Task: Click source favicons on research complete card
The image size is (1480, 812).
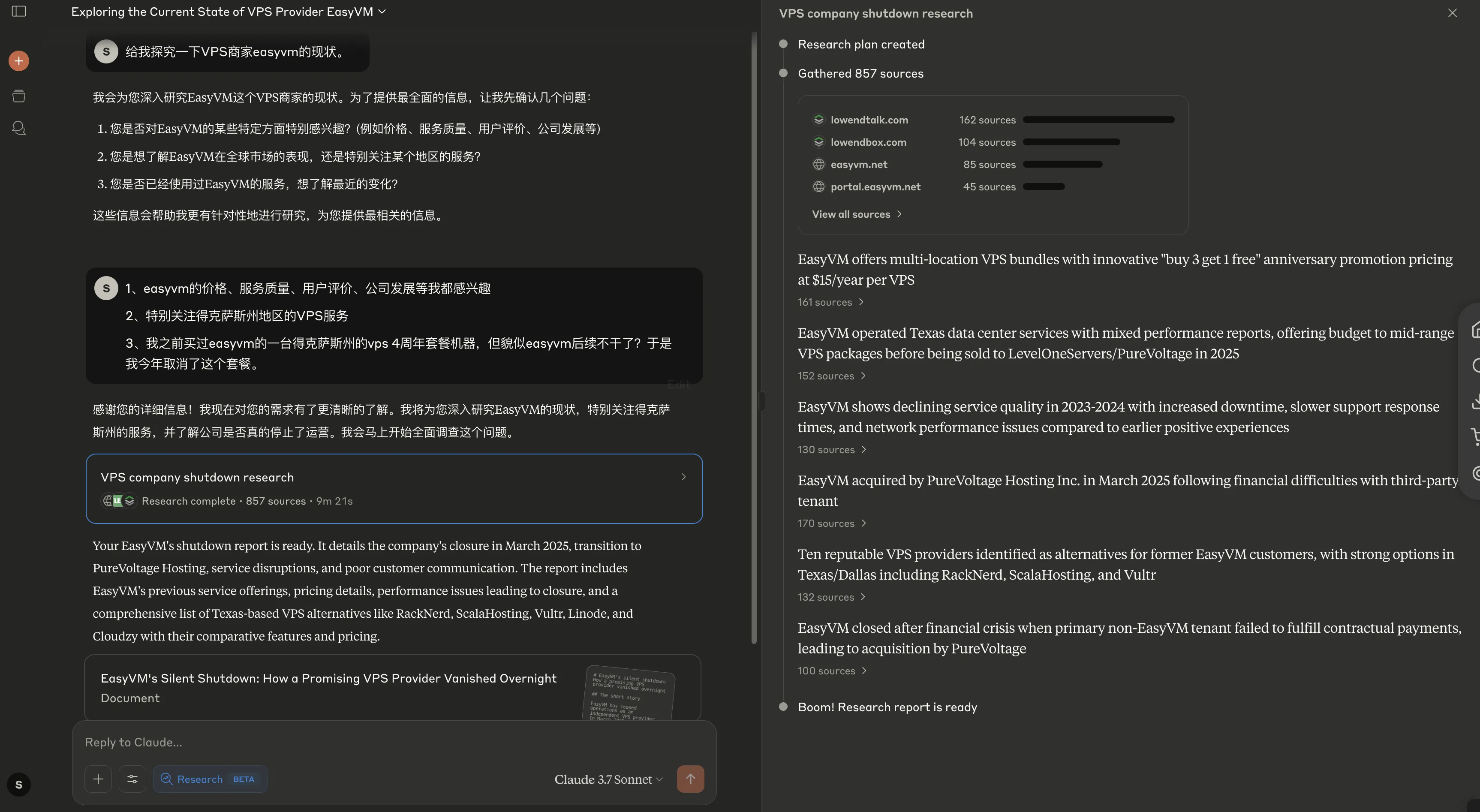Action: tap(118, 501)
